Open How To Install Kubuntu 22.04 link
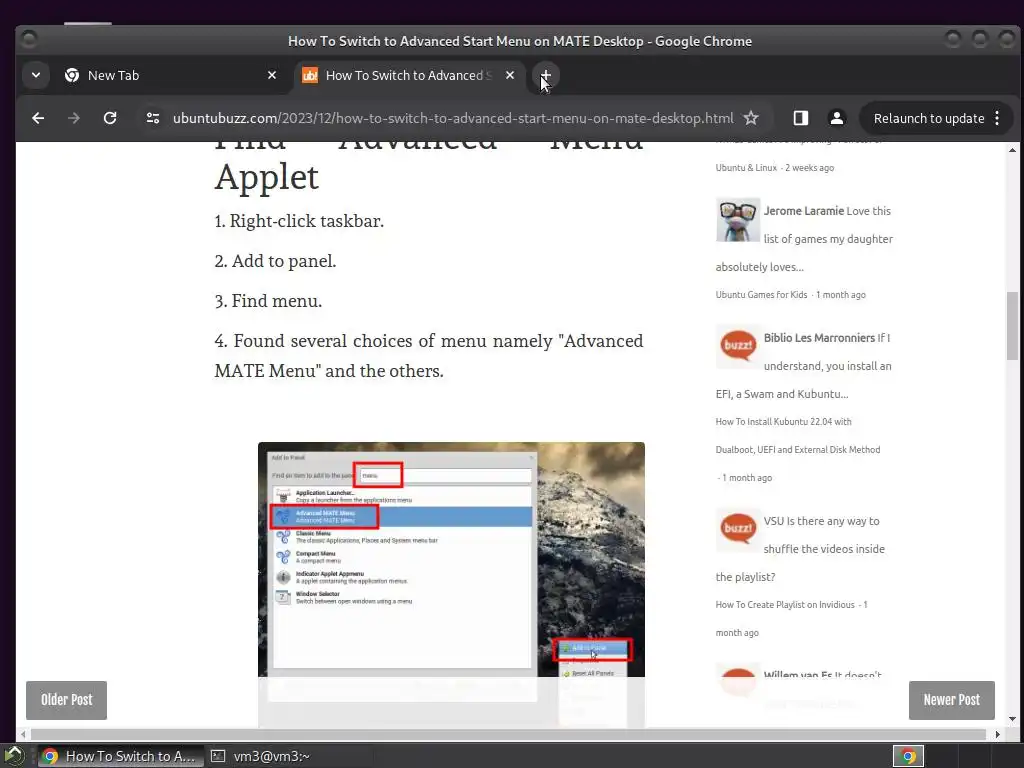1024x768 pixels. [x=798, y=436]
